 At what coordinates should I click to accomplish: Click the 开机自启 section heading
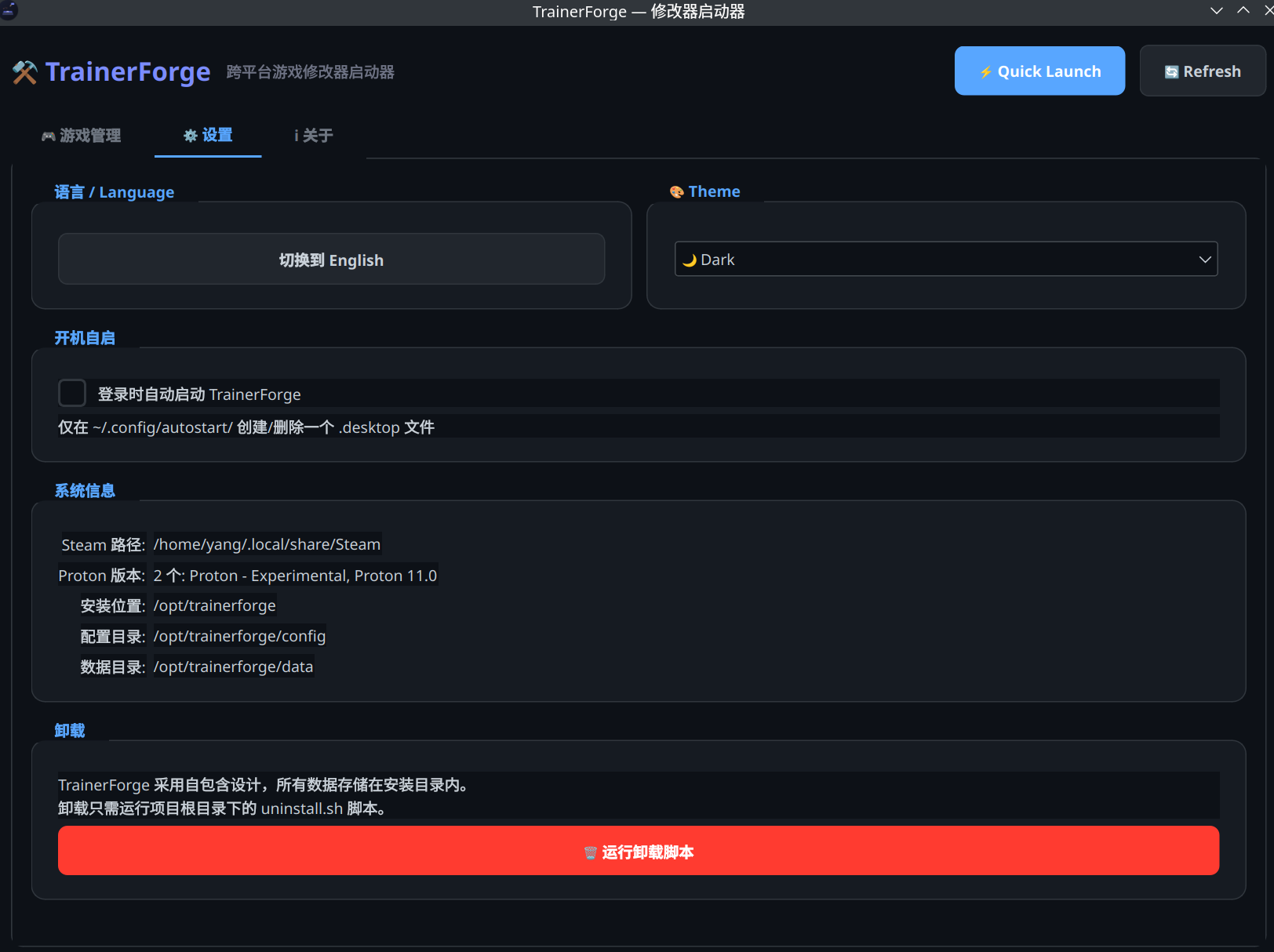click(x=85, y=338)
